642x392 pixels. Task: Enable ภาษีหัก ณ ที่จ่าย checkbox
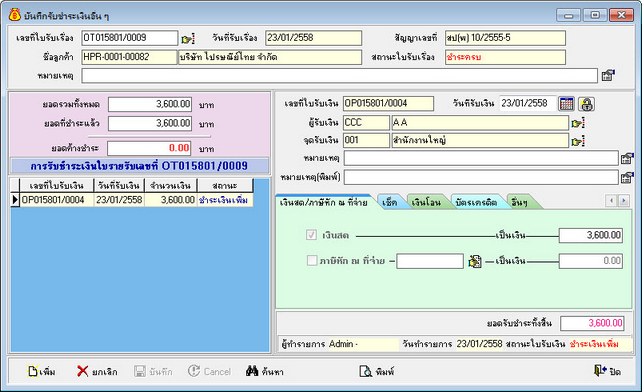tap(312, 261)
